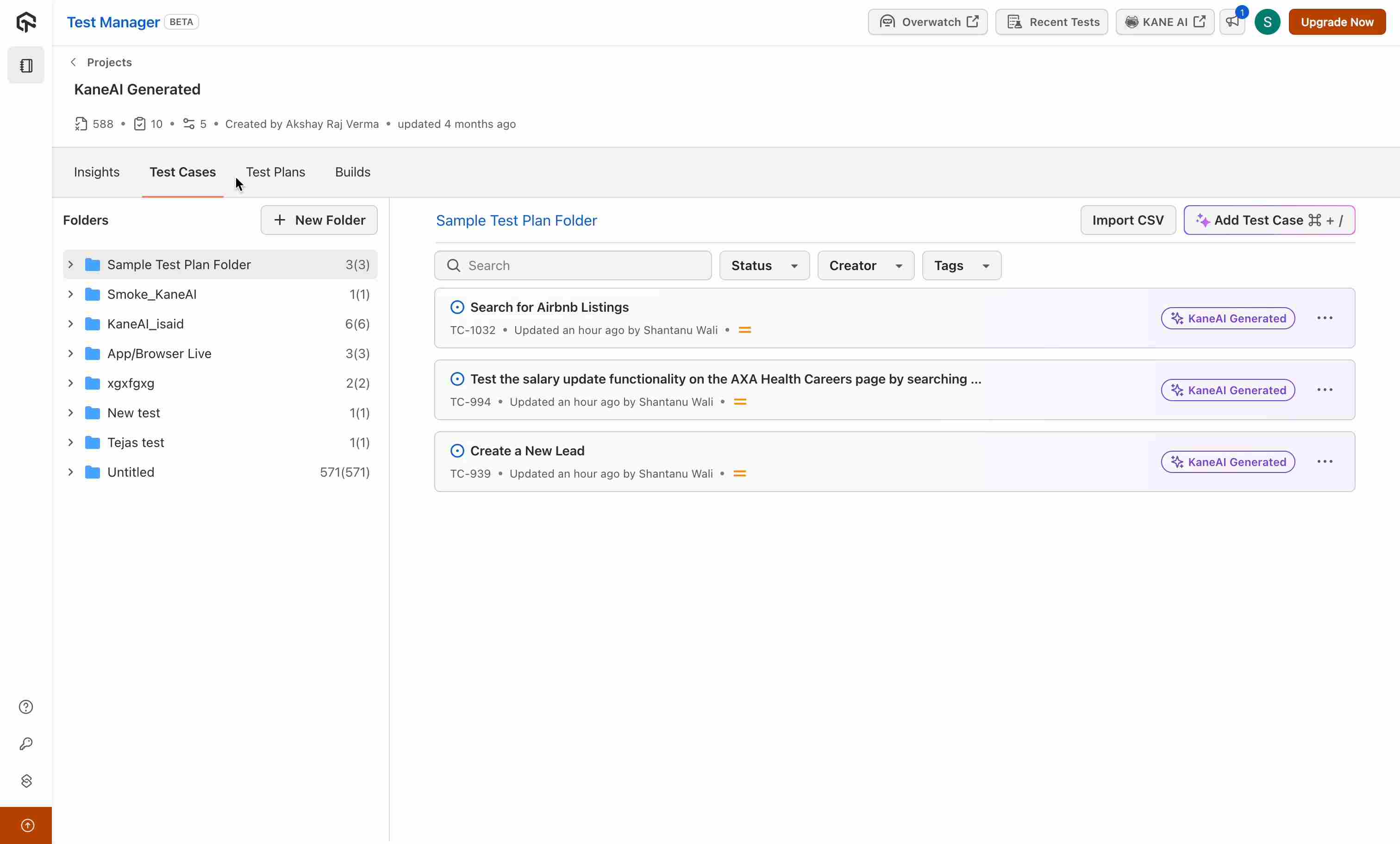Open the Builds tab
1400x844 pixels.
[353, 172]
